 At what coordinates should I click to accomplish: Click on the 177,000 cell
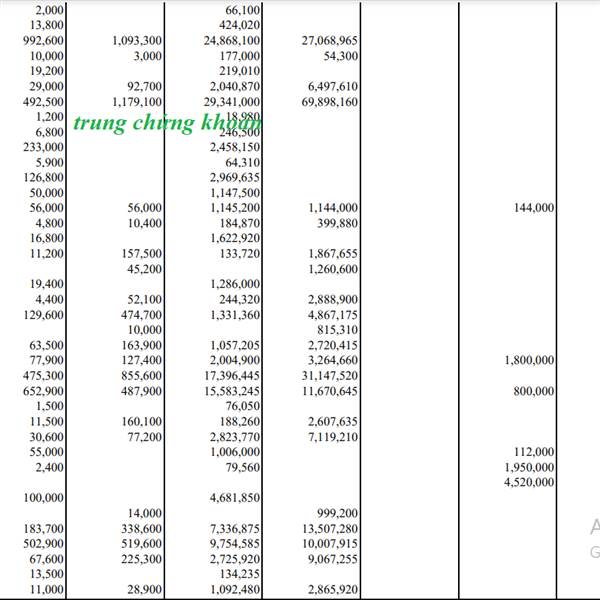click(240, 56)
